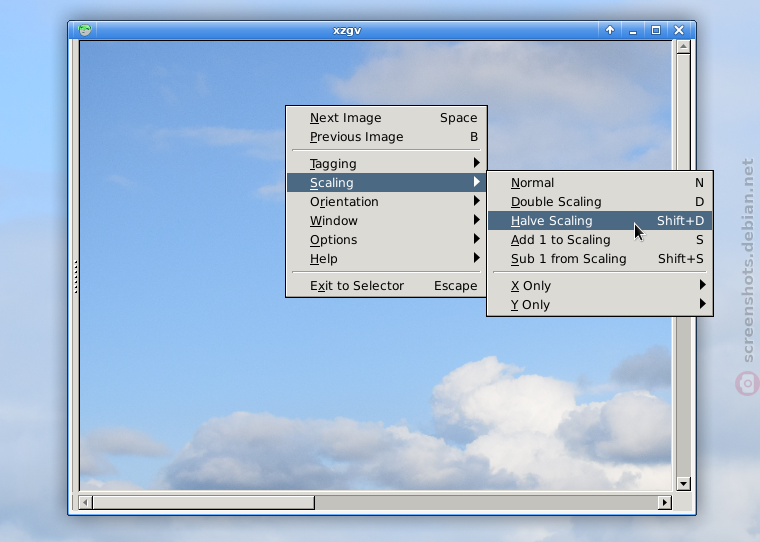Image resolution: width=760 pixels, height=542 pixels.
Task: Select Sub 1 from Scaling
Action: (x=600, y=258)
